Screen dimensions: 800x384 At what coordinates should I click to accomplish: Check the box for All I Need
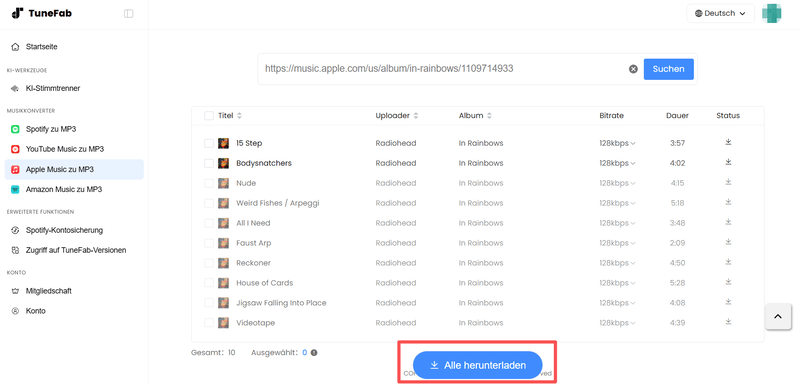pyautogui.click(x=209, y=223)
